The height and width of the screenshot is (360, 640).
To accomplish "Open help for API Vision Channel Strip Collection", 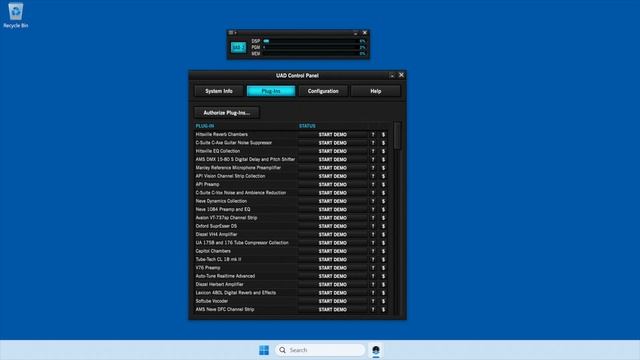I will point(373,176).
